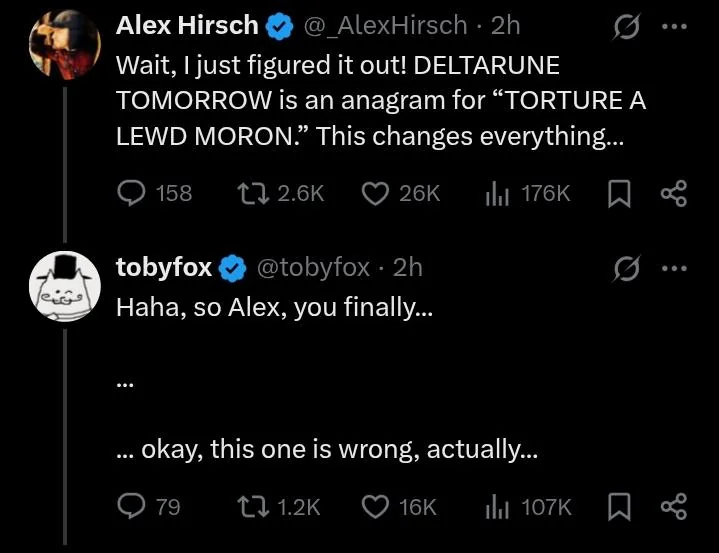Bookmark tobyfox's reply tweet

click(617, 507)
